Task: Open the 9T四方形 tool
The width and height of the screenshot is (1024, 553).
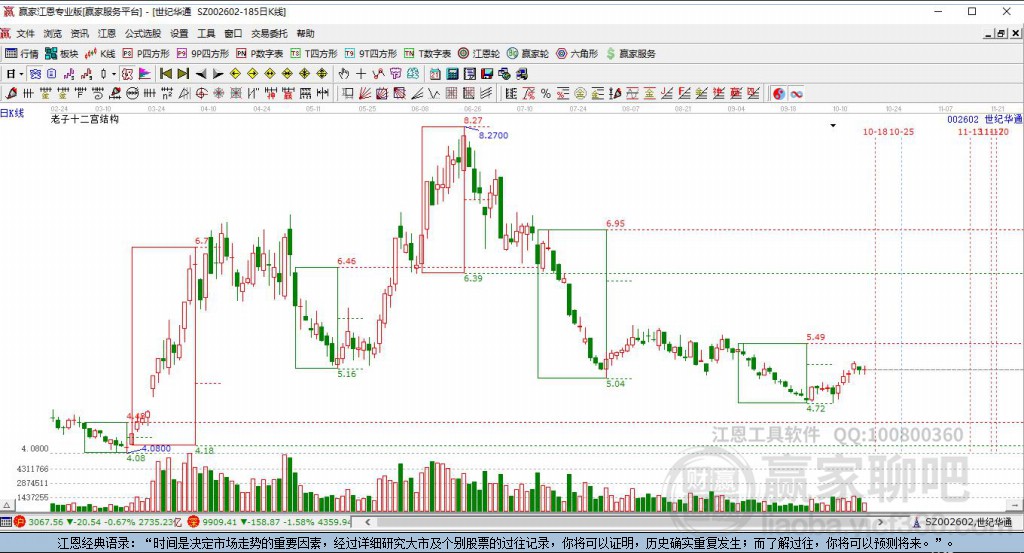Action: click(370, 54)
